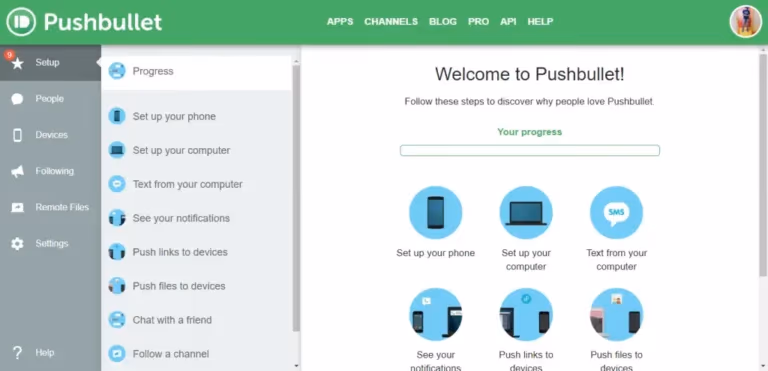Click the large 'See your notifications' circle icon
768x371 pixels.
pyautogui.click(x=435, y=315)
